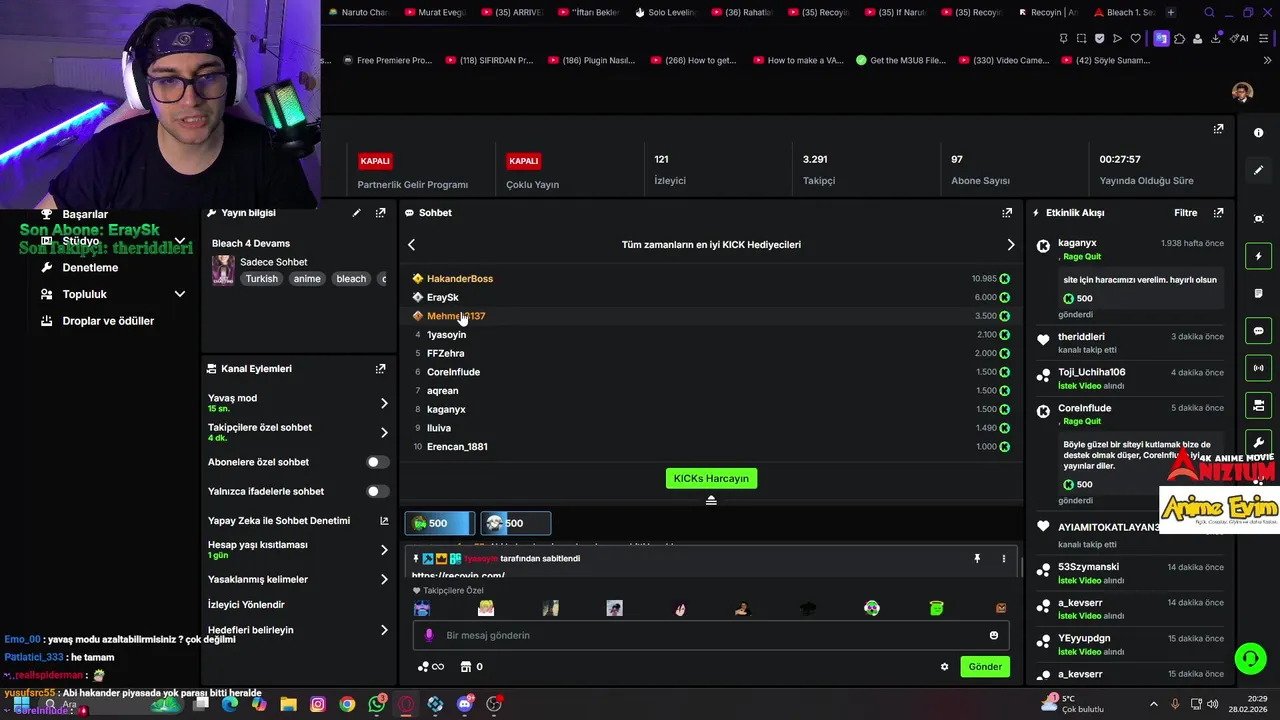
Task: Open Denetleme in left sidebar
Action: (x=90, y=268)
